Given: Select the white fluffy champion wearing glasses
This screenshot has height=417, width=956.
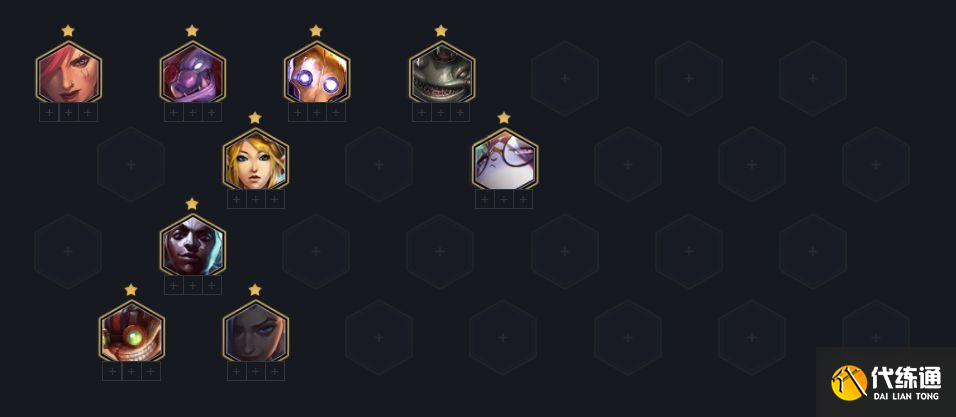Looking at the screenshot, I should click(504, 159).
